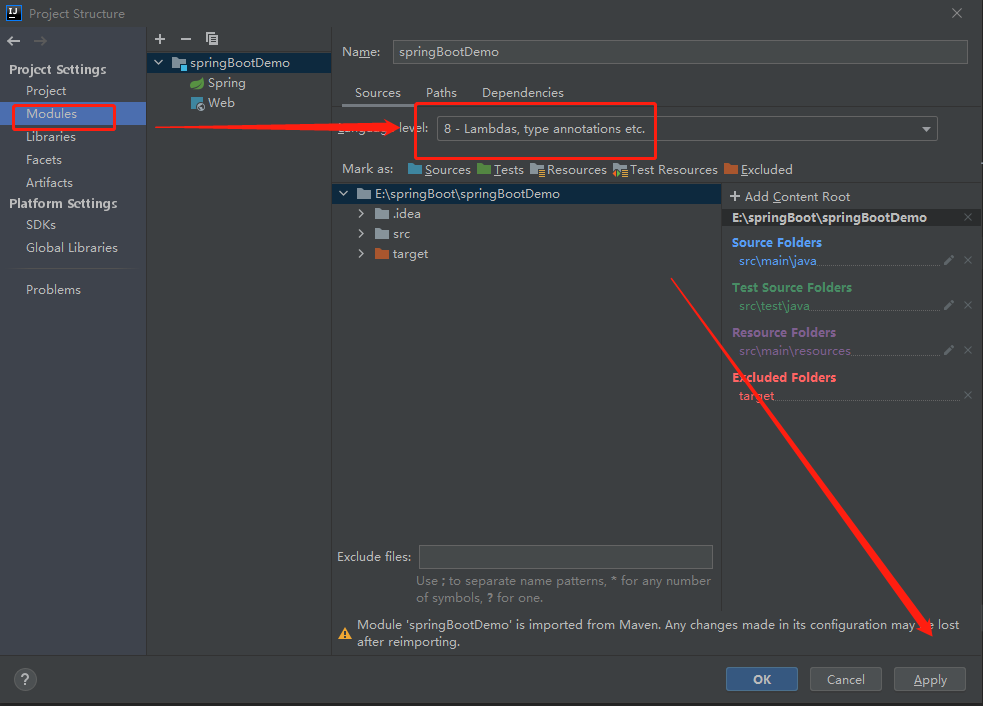Open Facets settings
The image size is (983, 706).
44,160
